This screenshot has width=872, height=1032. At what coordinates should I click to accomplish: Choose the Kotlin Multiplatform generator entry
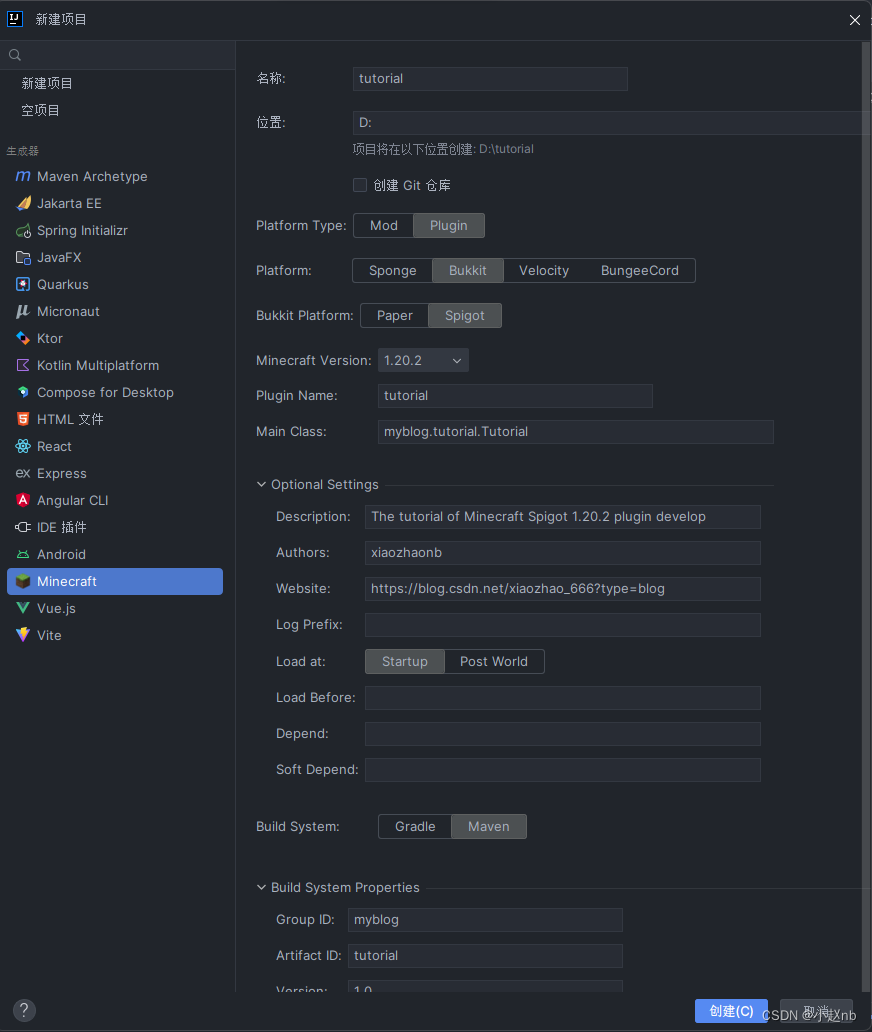[115, 365]
